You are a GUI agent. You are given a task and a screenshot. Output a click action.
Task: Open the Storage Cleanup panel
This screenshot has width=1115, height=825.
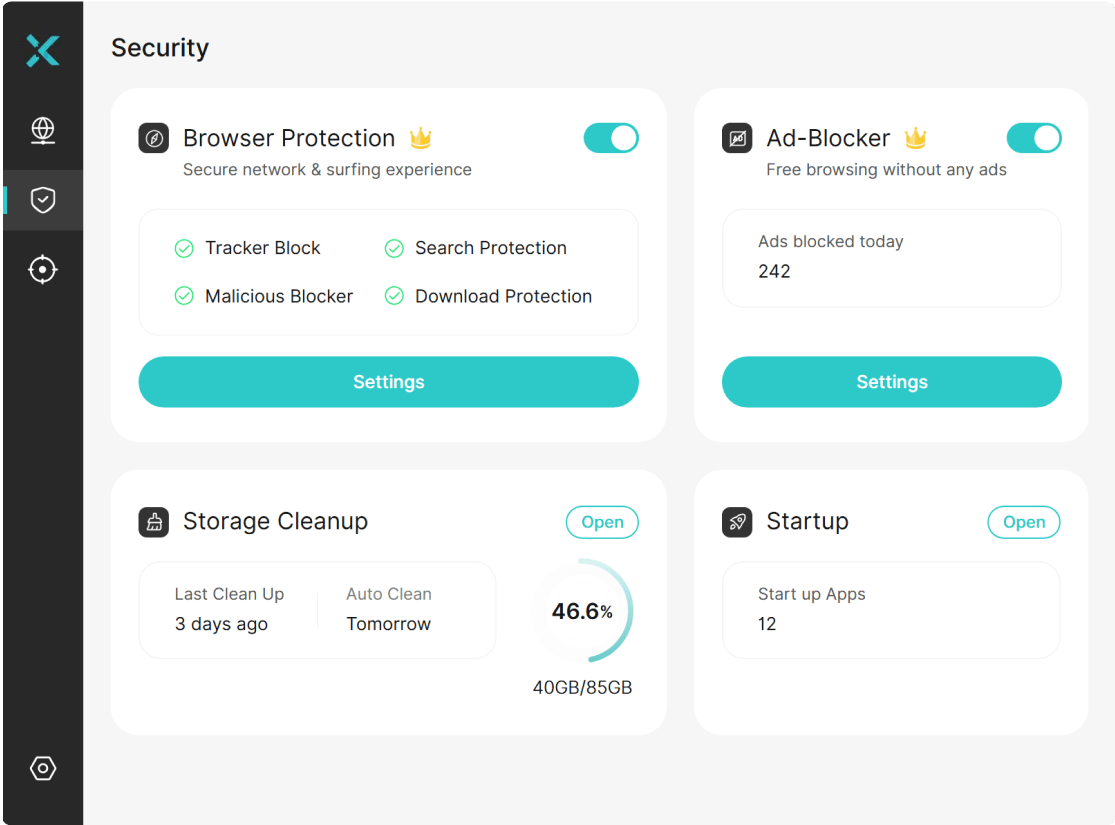click(x=602, y=522)
